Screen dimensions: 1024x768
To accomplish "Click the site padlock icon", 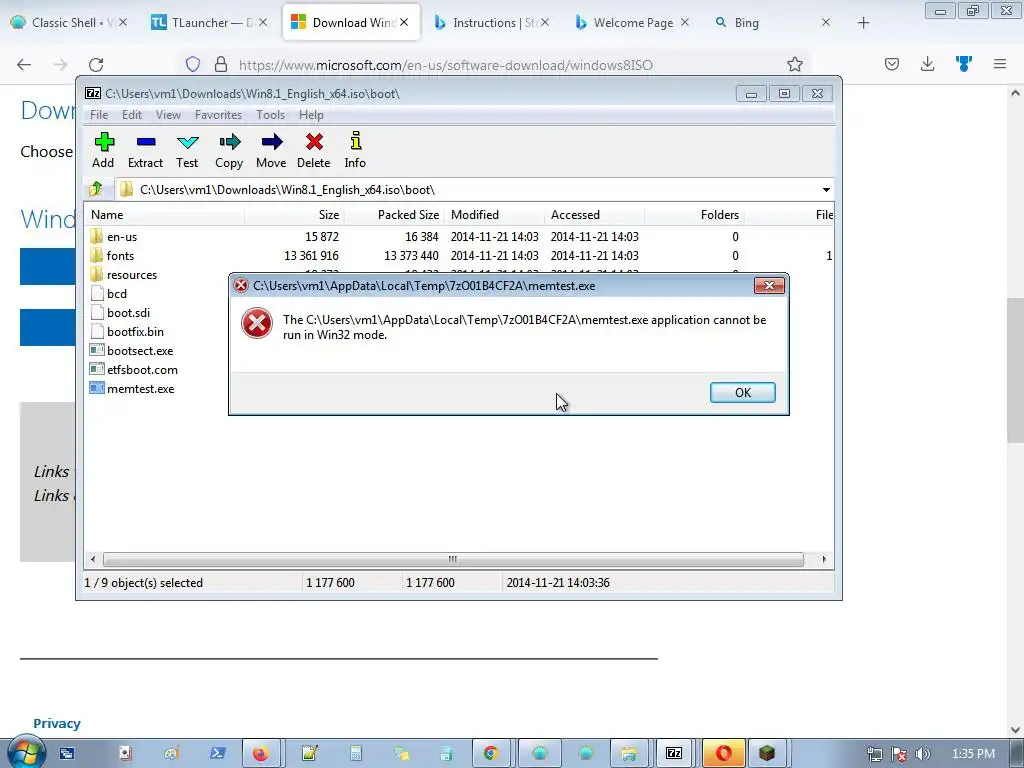I will 221,64.
